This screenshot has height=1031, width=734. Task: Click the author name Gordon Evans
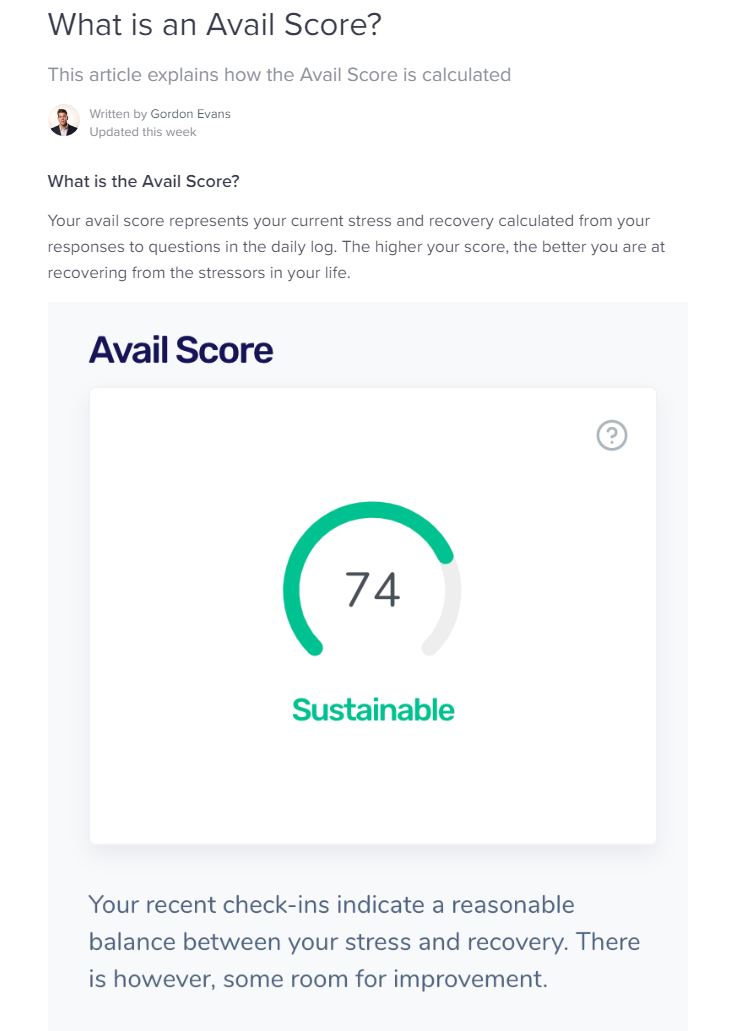(x=190, y=114)
